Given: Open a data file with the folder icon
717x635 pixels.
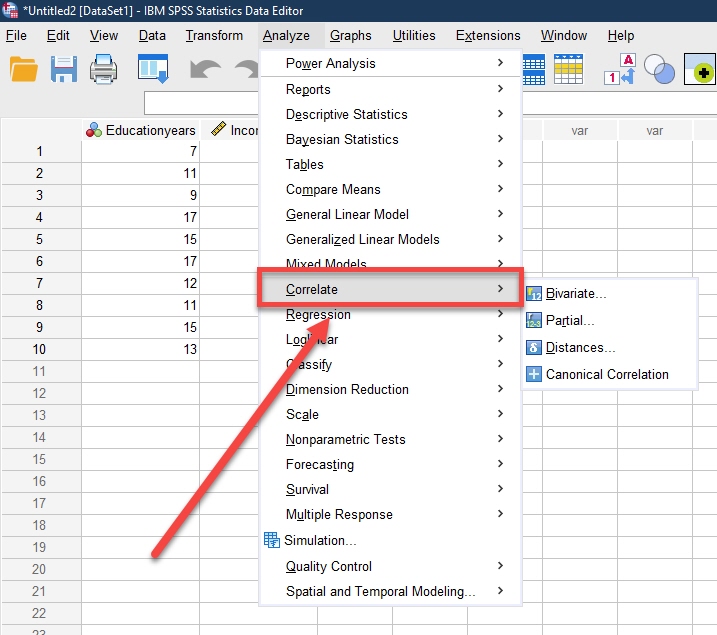Looking at the screenshot, I should 23,69.
